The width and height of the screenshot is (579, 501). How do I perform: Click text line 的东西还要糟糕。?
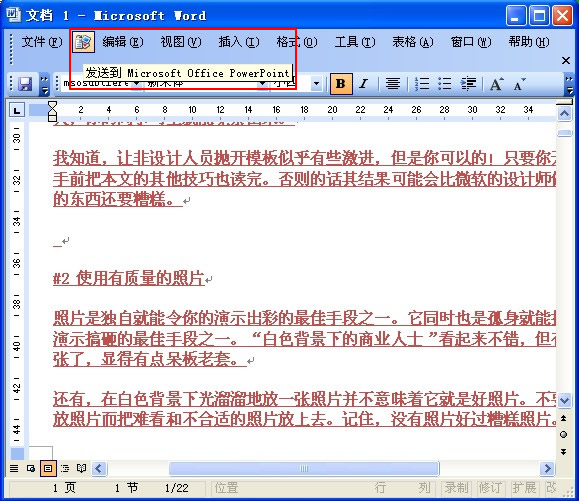118,199
